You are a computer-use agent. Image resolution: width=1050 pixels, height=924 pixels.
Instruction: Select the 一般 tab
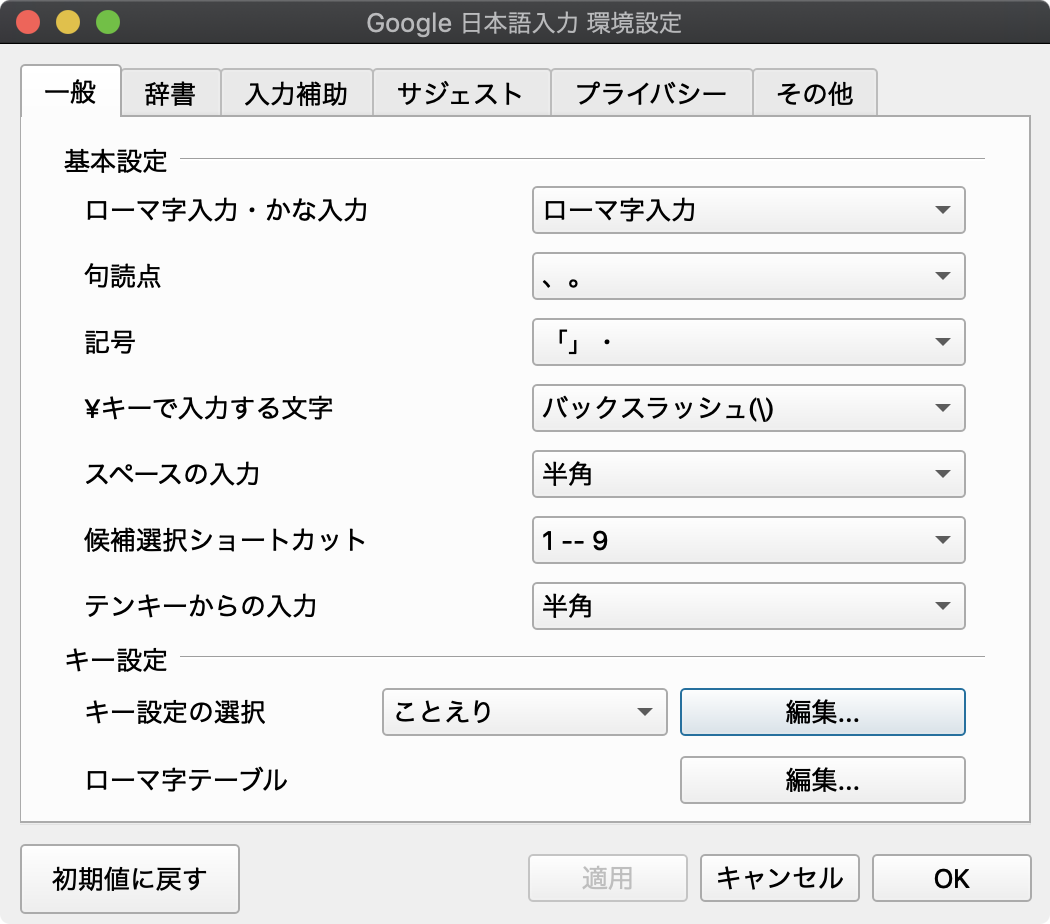(71, 92)
